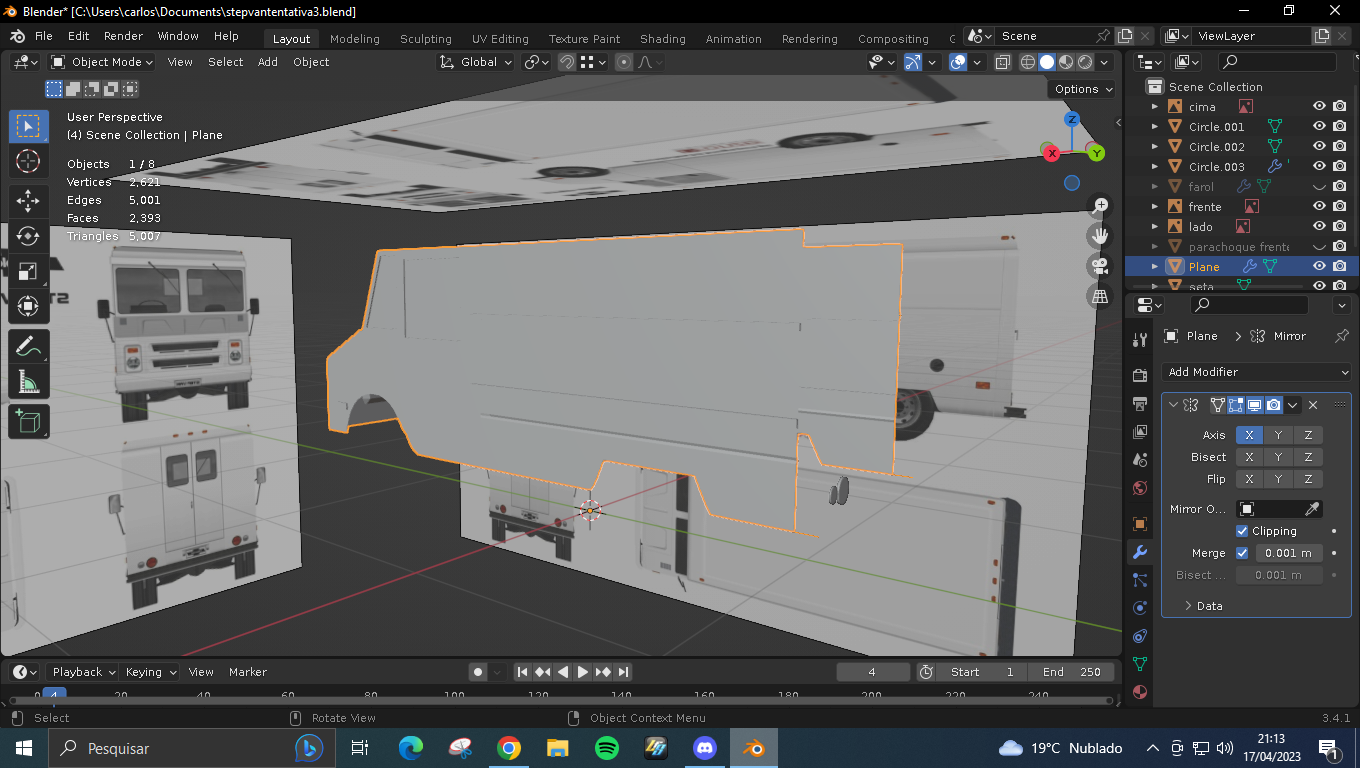Viewport: 1360px width, 768px height.
Task: Expand the Plane tree item
Action: [1155, 266]
